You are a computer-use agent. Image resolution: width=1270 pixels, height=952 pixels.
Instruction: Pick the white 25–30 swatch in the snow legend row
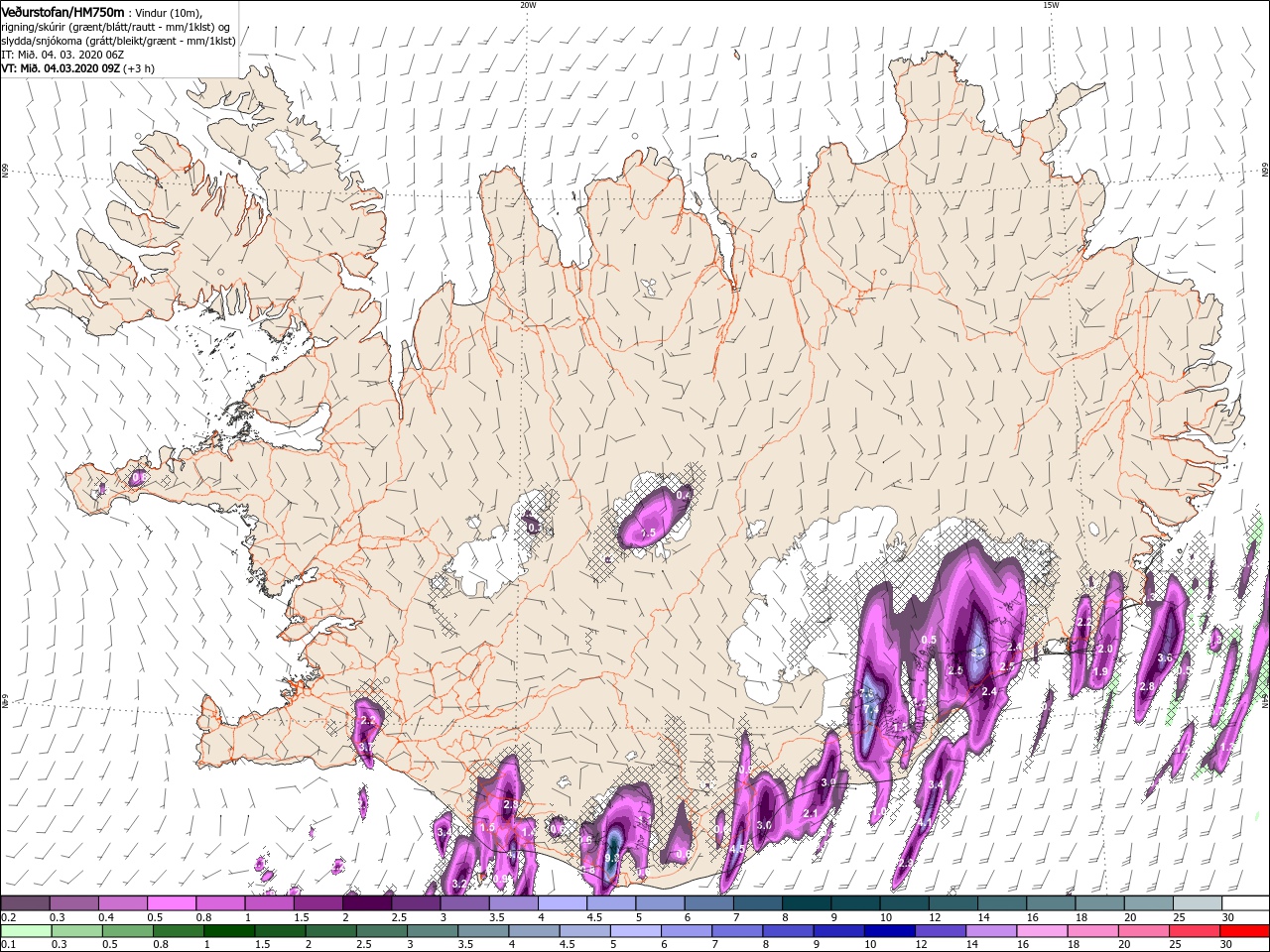point(1197,903)
